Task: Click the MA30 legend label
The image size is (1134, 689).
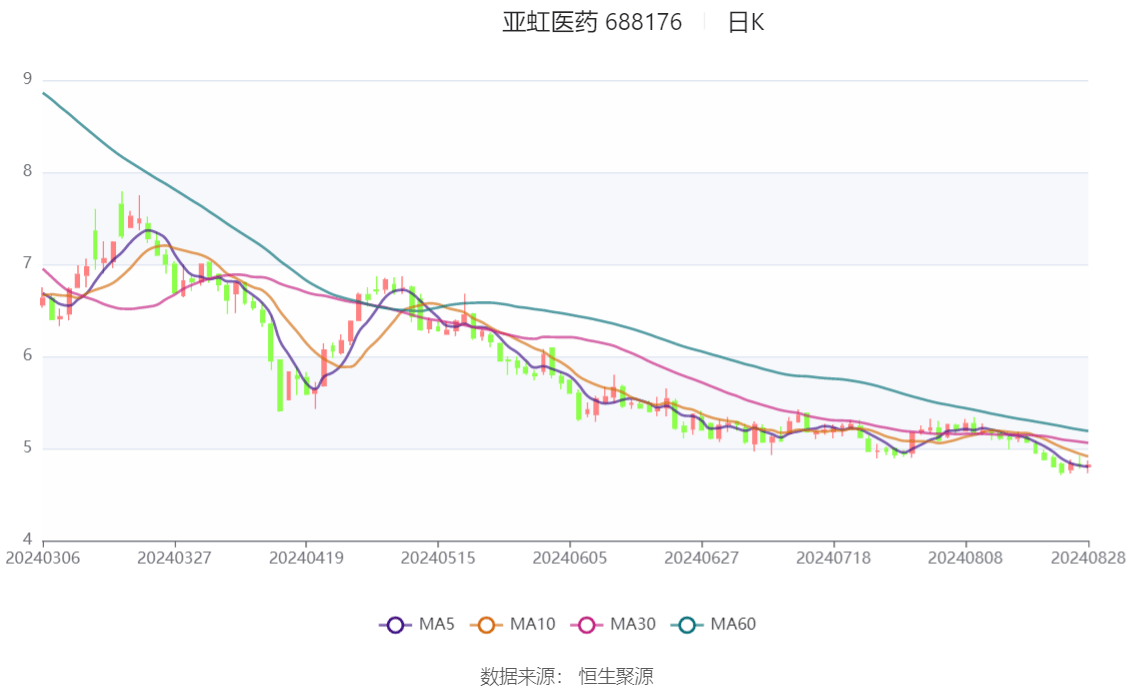Action: click(x=633, y=624)
